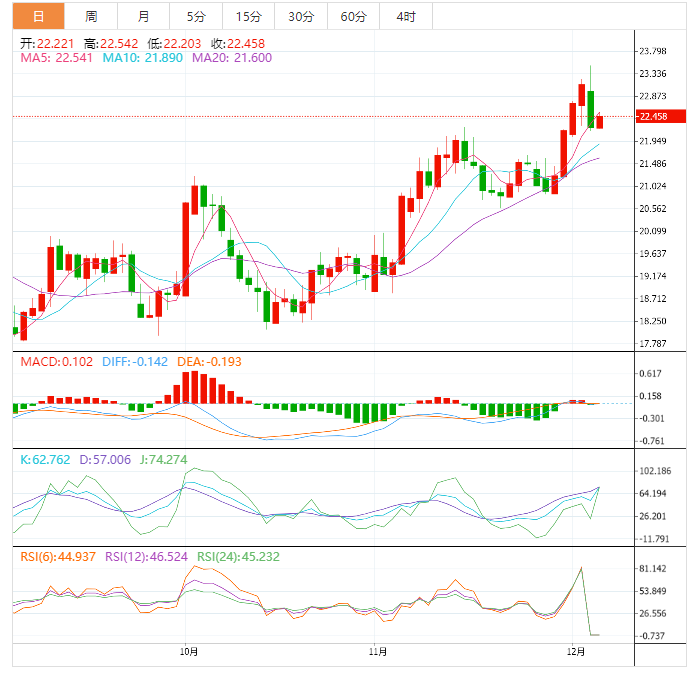The width and height of the screenshot is (693, 675).
Task: Click the RSI(24):45.232 label
Action: tap(238, 557)
